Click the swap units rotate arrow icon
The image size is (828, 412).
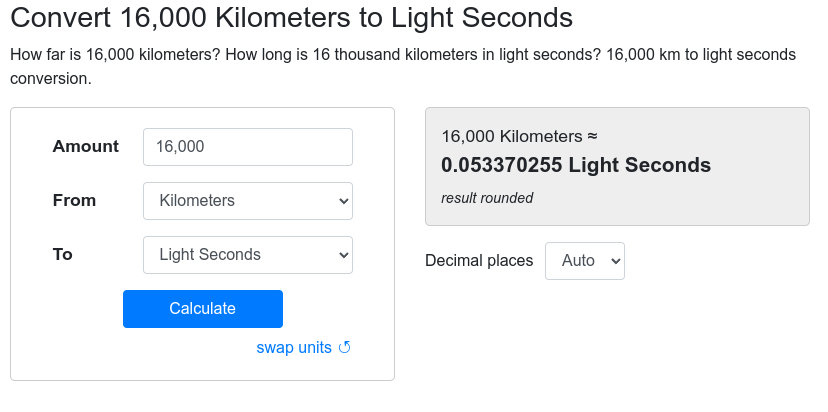coord(345,348)
